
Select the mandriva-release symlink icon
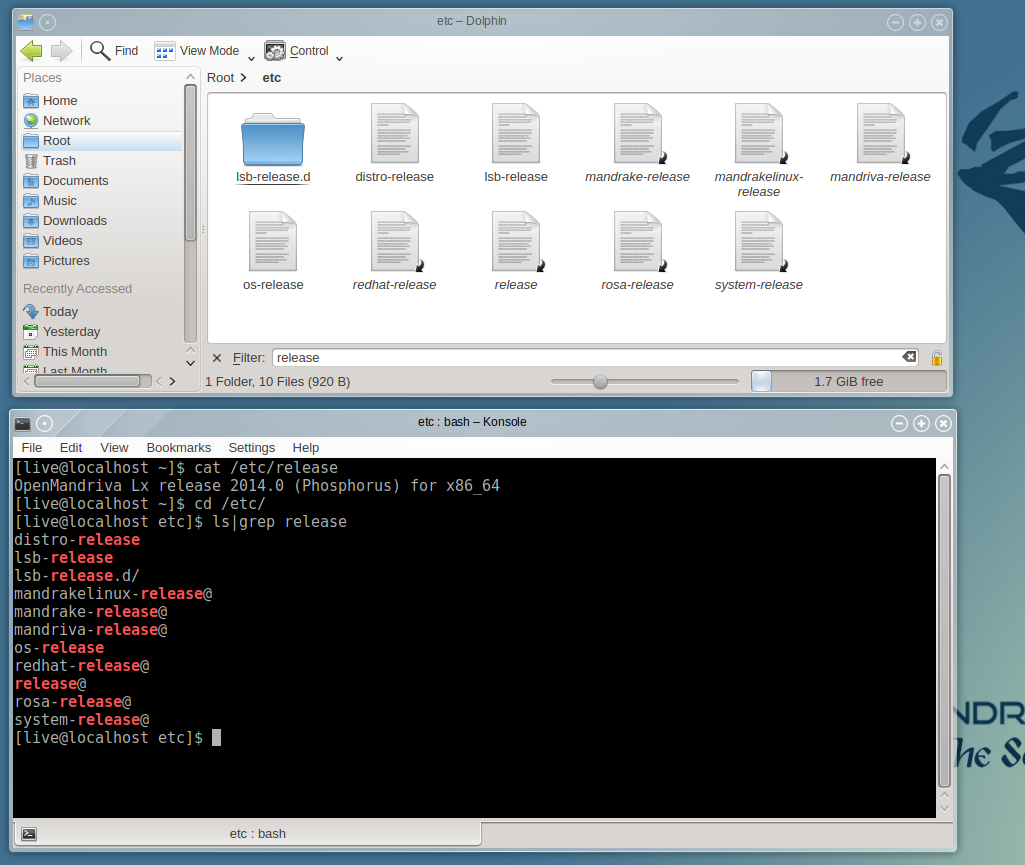pos(881,133)
